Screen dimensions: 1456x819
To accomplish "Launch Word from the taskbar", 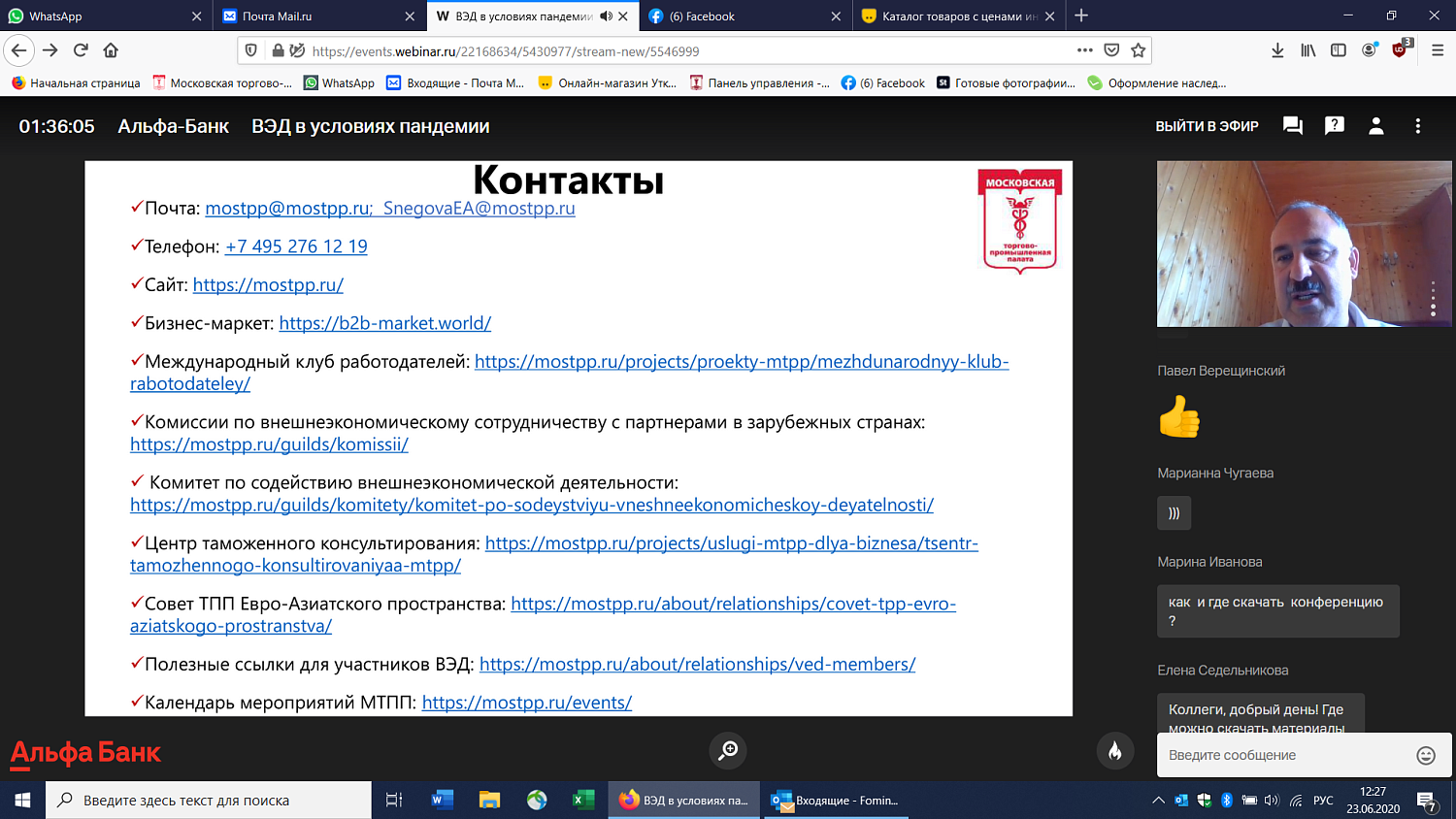I will click(x=443, y=801).
